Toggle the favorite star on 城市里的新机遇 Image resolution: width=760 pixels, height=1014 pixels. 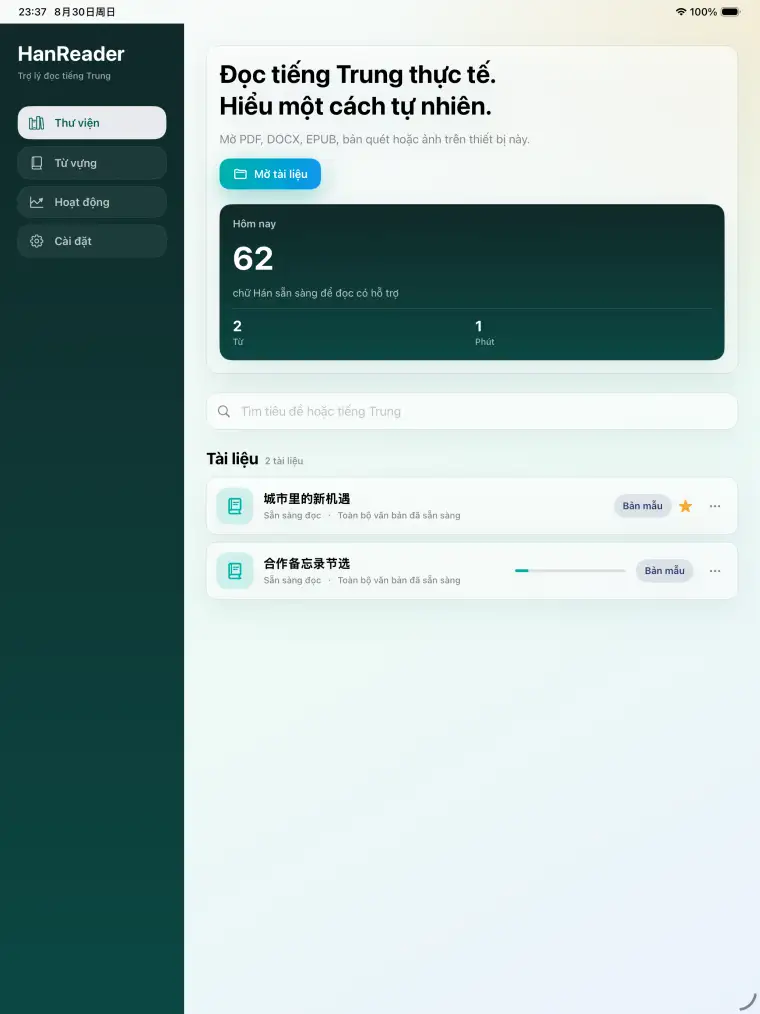(x=686, y=506)
